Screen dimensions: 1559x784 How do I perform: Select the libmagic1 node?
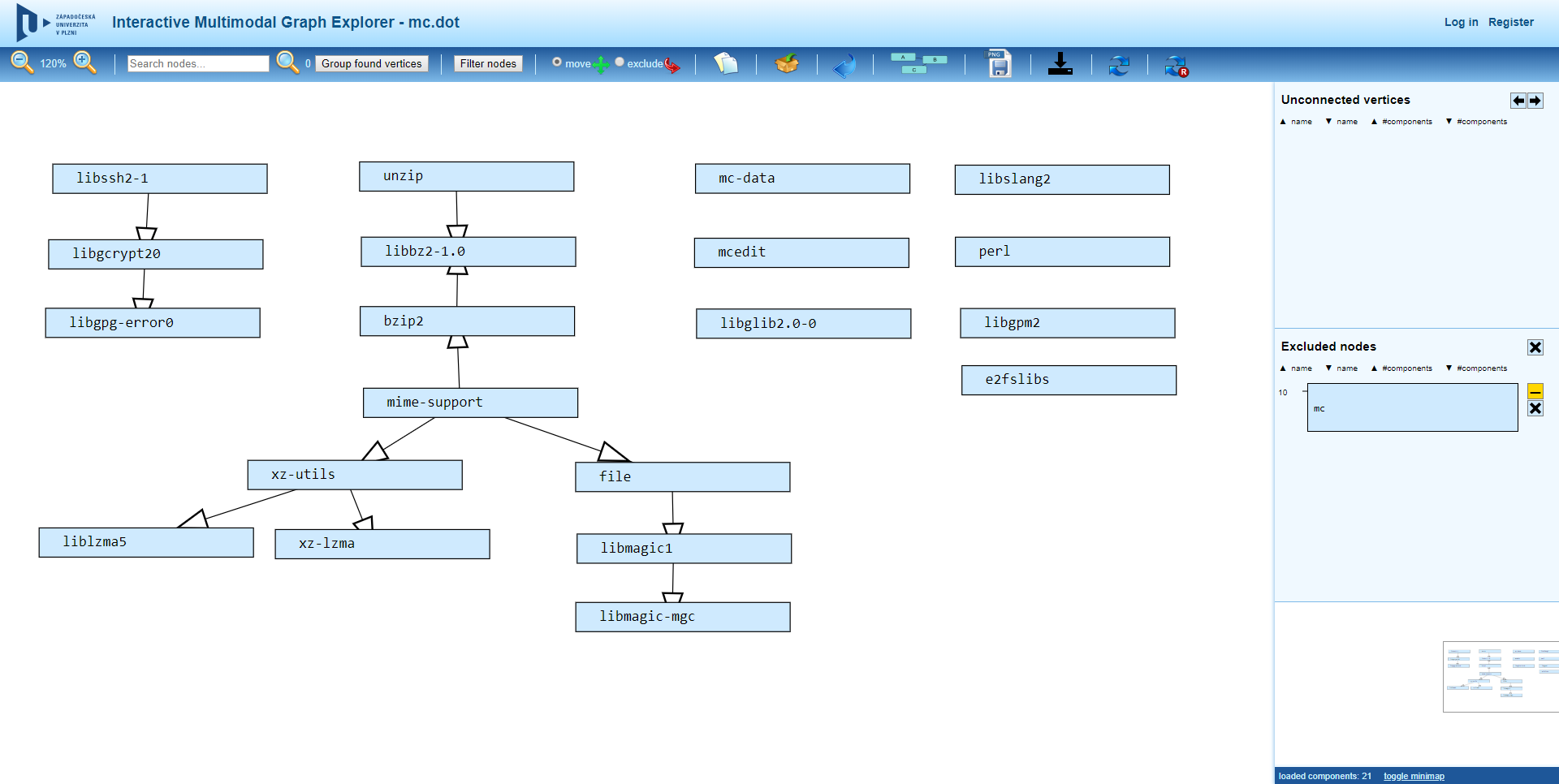point(684,549)
